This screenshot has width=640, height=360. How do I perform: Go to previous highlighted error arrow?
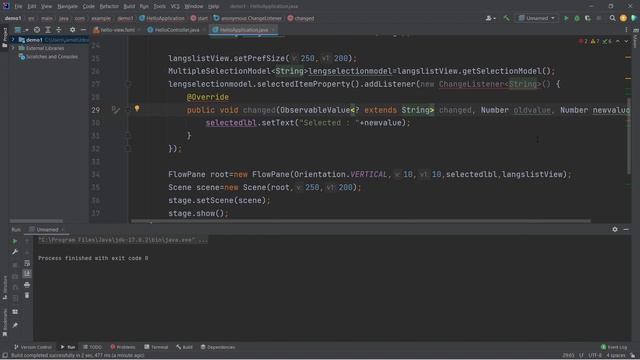(x=618, y=41)
